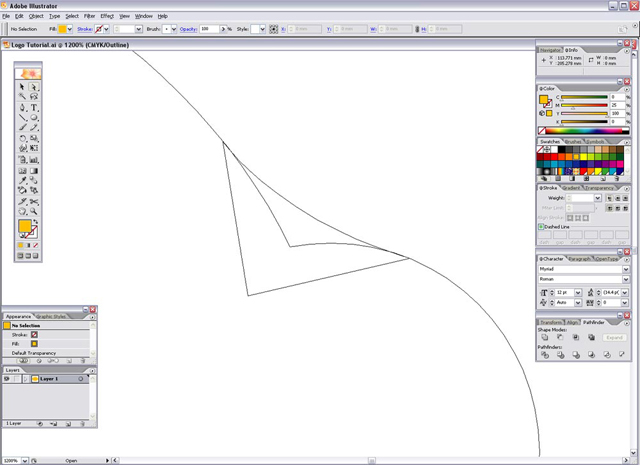Open the Object menu
The image size is (640, 465).
[x=36, y=16]
